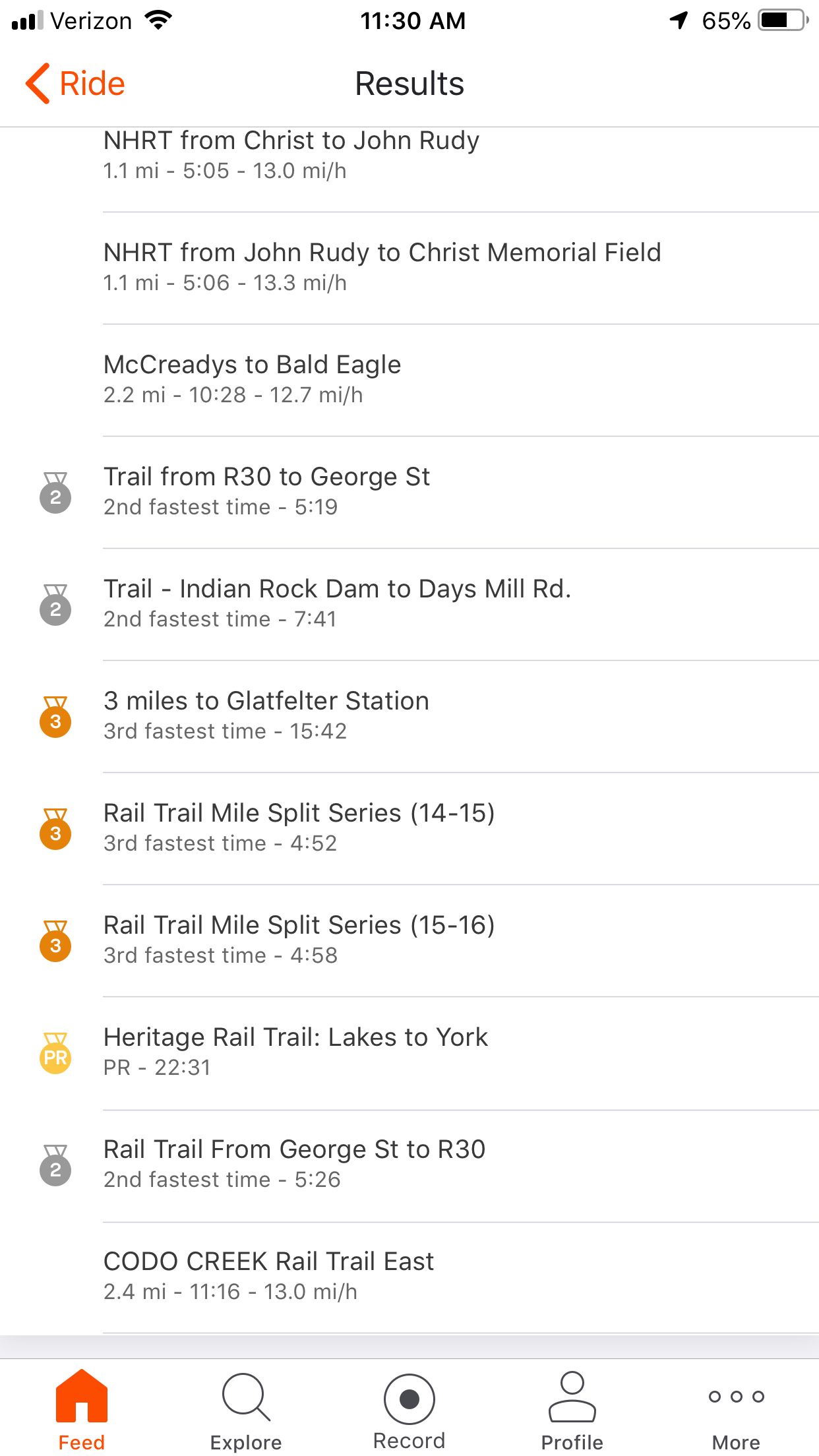The image size is (819, 1456).
Task: Open NHRT John Rudy to Christ Memorial Field
Action: coord(382,266)
